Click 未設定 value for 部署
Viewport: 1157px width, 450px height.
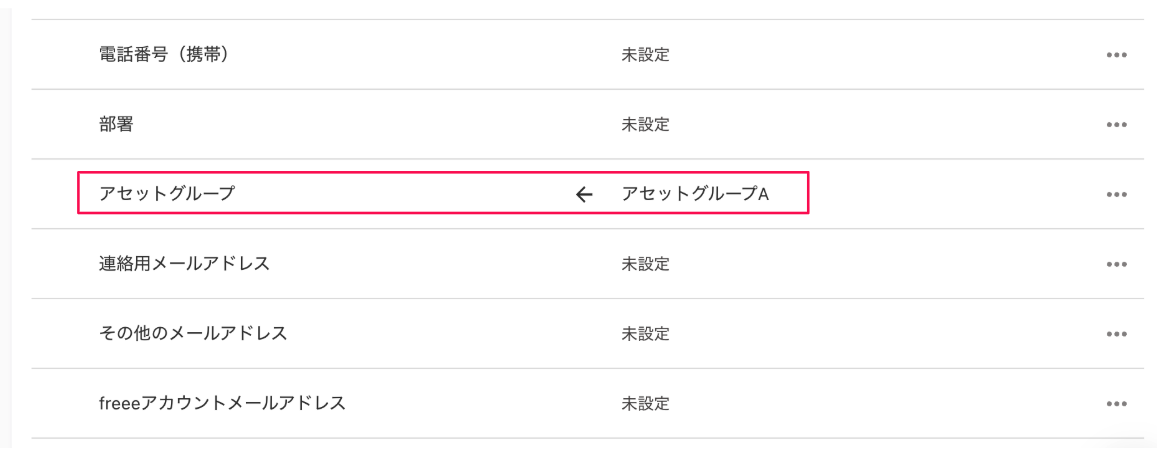tap(645, 125)
